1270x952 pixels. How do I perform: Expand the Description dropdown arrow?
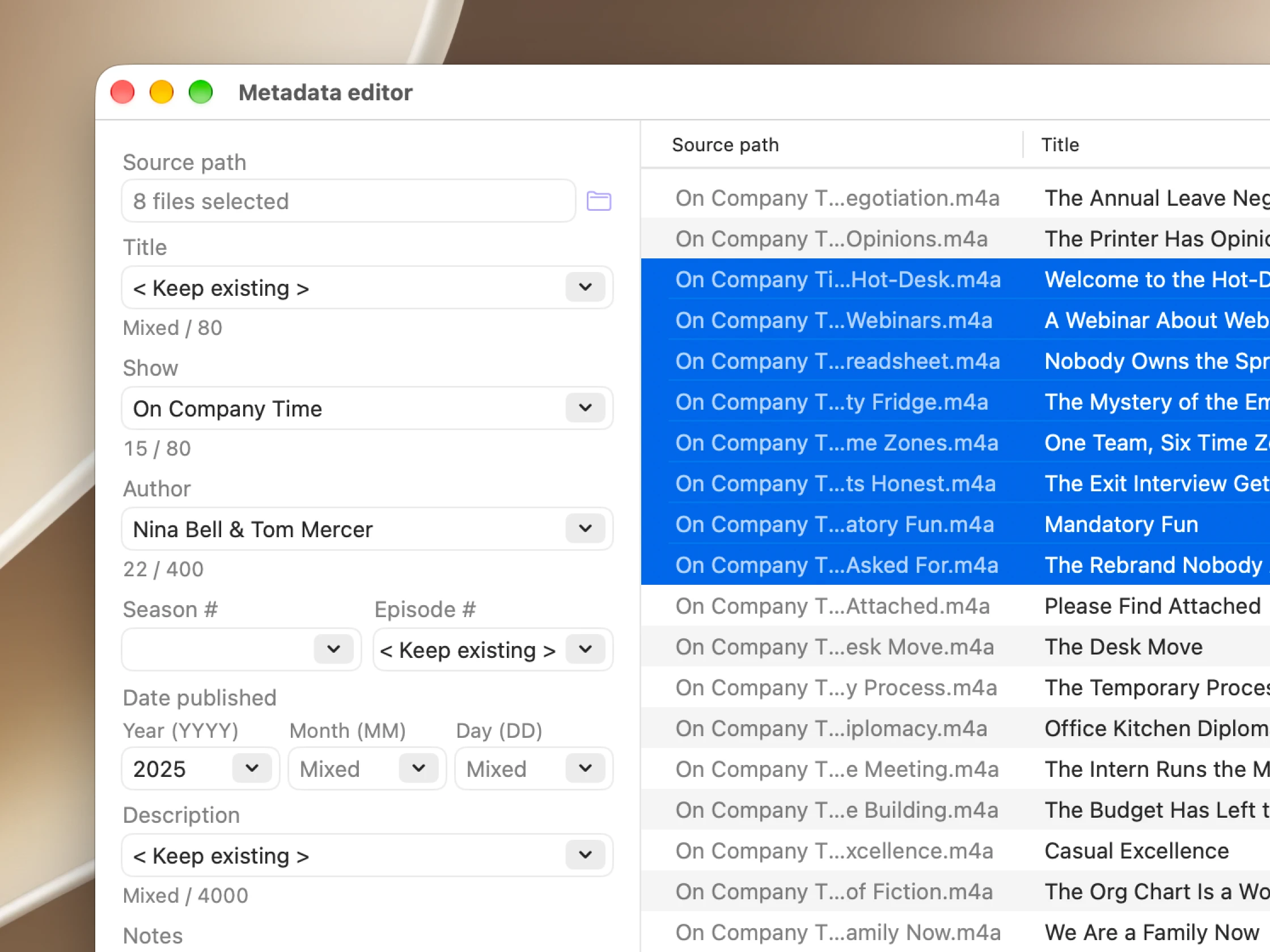pos(585,855)
